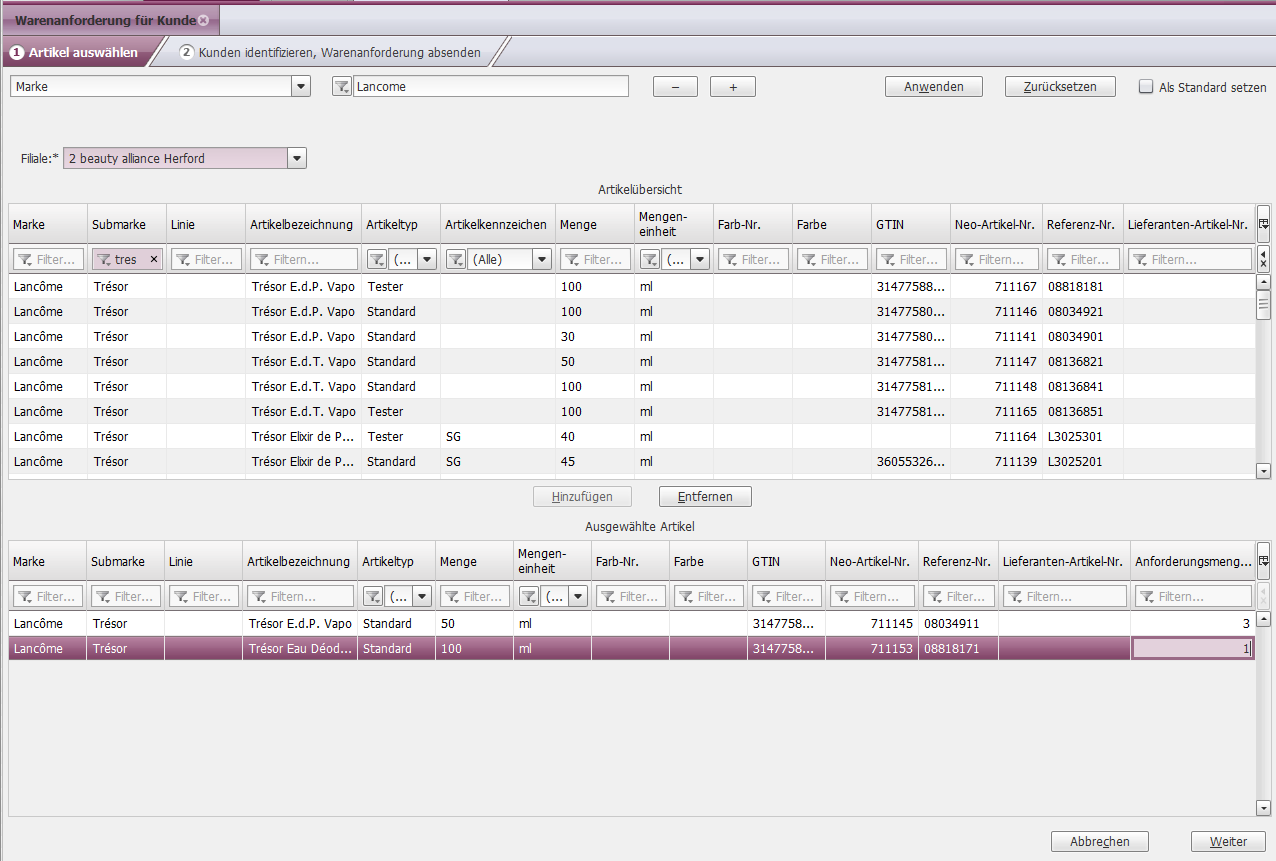This screenshot has width=1276, height=861.
Task: Select Trésor Elixir Tester row L3025301
Action: point(632,437)
